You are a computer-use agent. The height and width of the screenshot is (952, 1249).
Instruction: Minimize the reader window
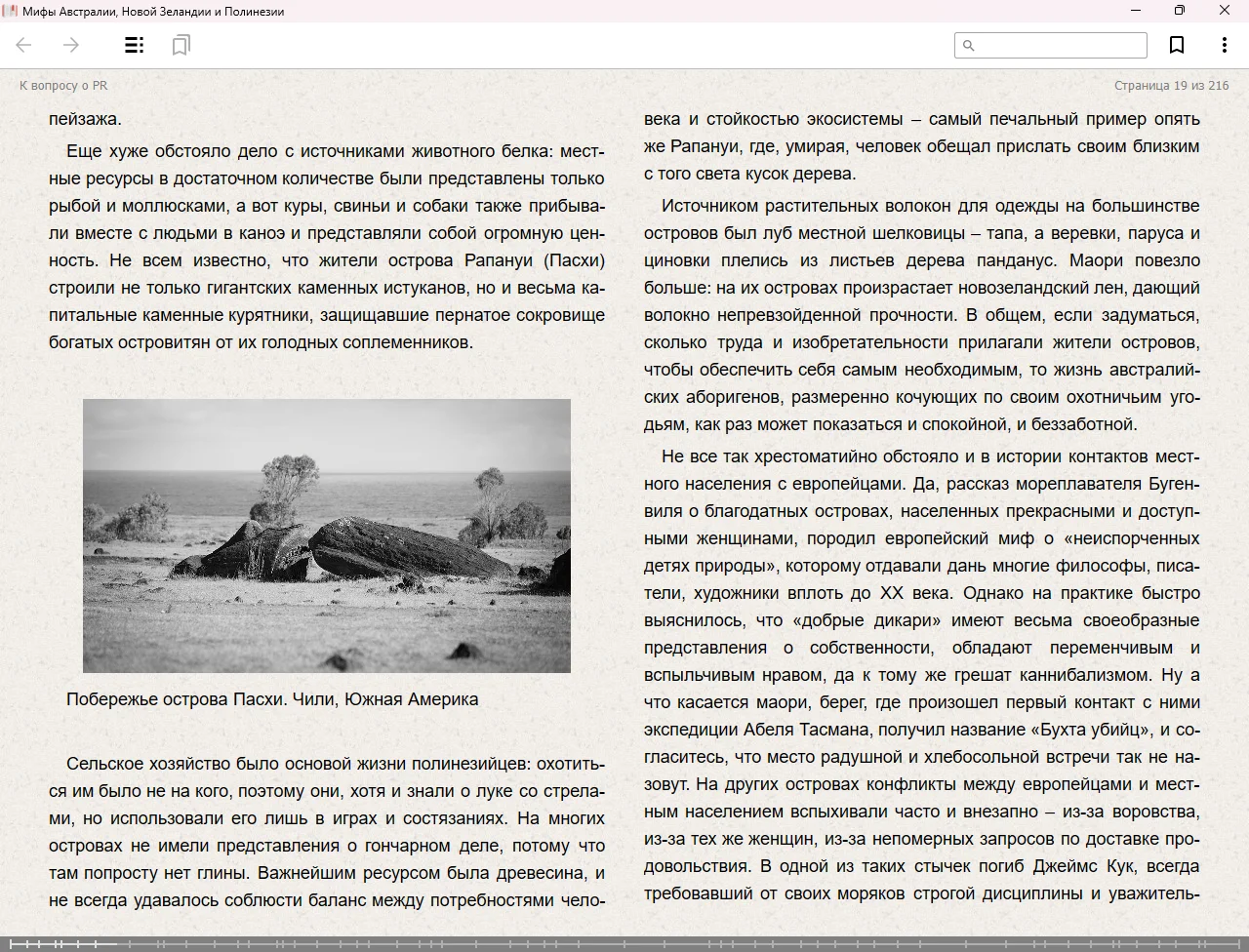point(1136,11)
